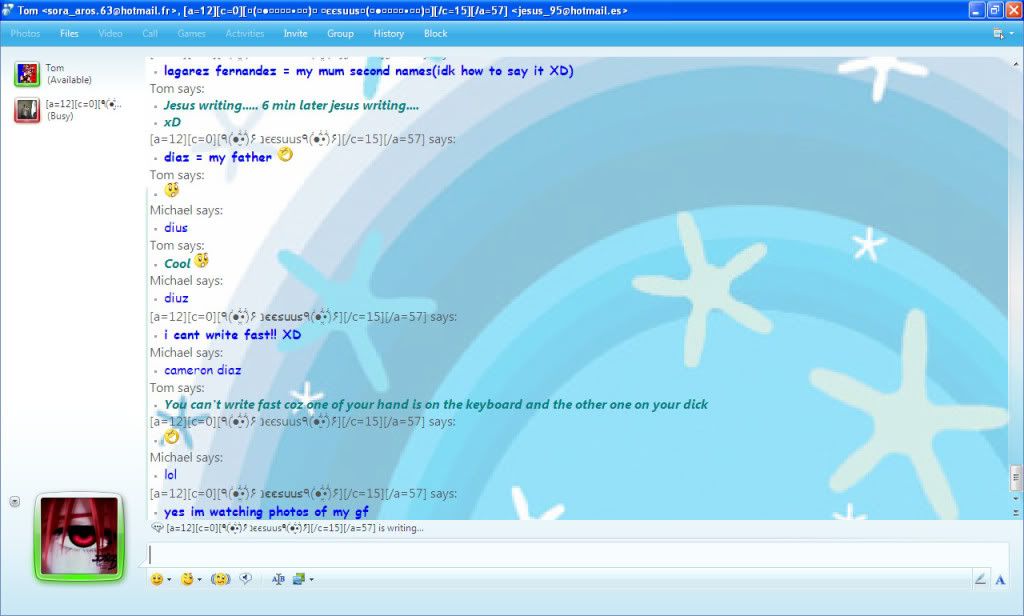Image resolution: width=1024 pixels, height=616 pixels.
Task: Select the wink emoticon icon
Action: [x=188, y=578]
